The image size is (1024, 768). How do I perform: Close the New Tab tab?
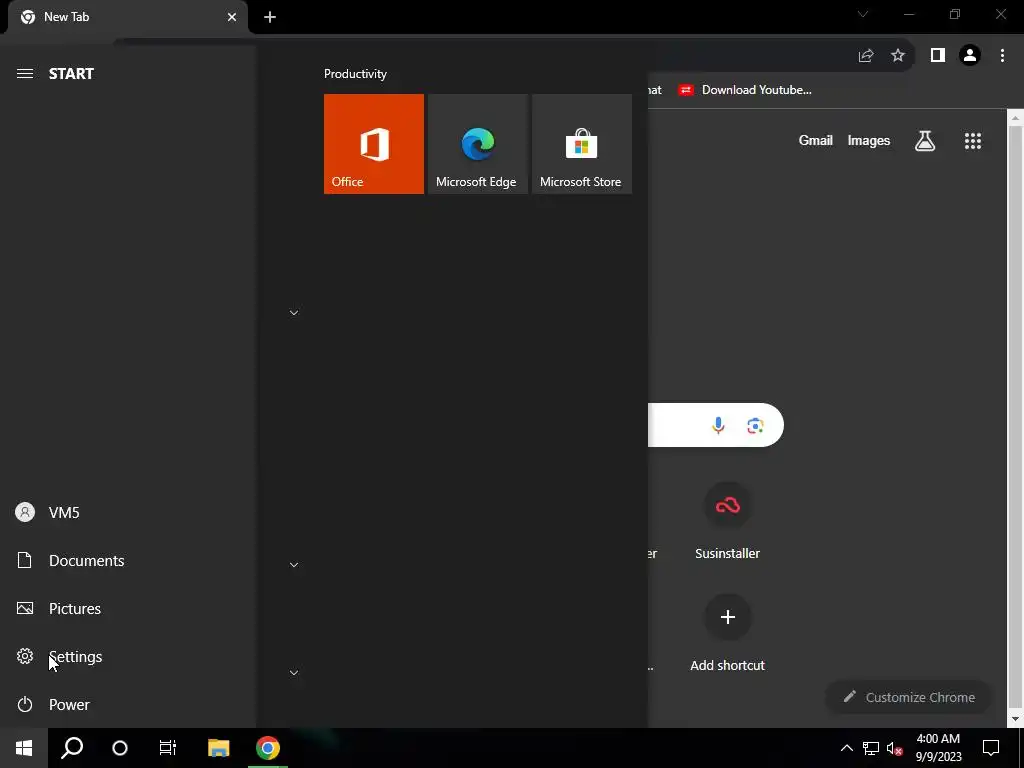coord(232,17)
